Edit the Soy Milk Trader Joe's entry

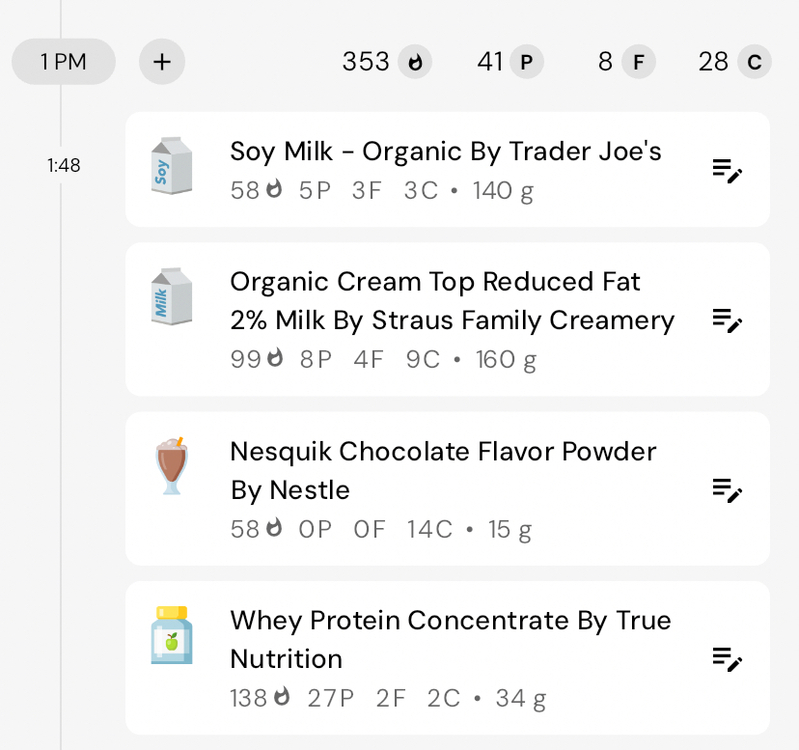click(727, 170)
